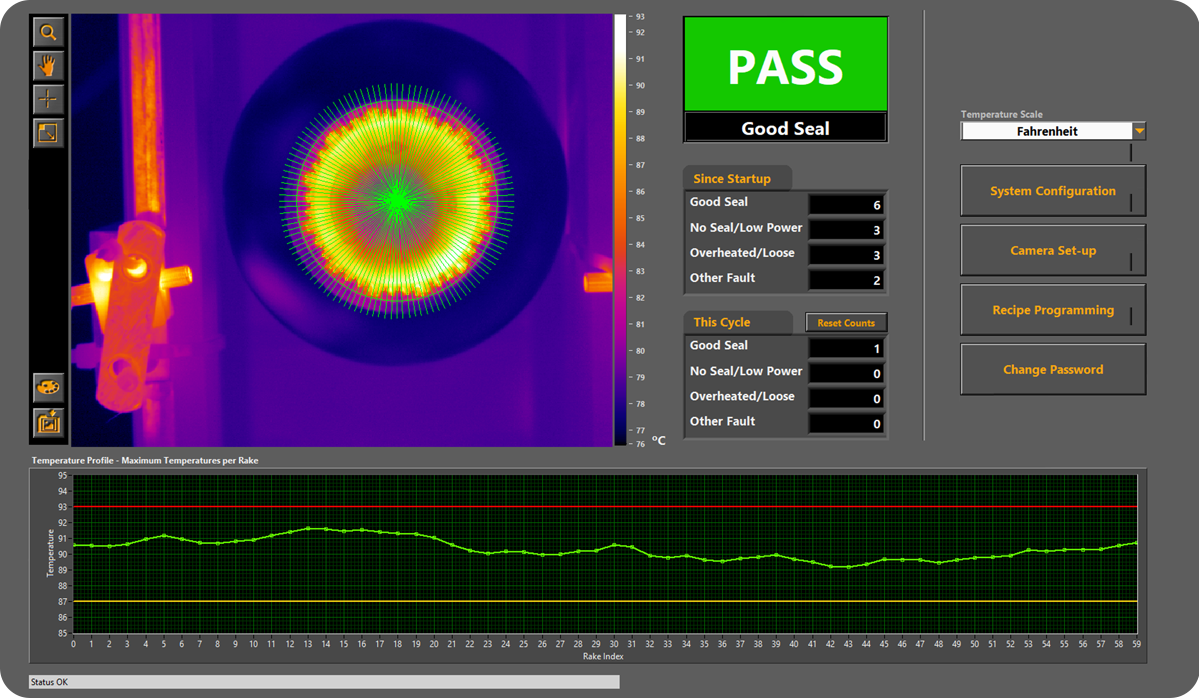Open the color palette tool
Viewport: 1199px width, 698px height.
click(48, 388)
